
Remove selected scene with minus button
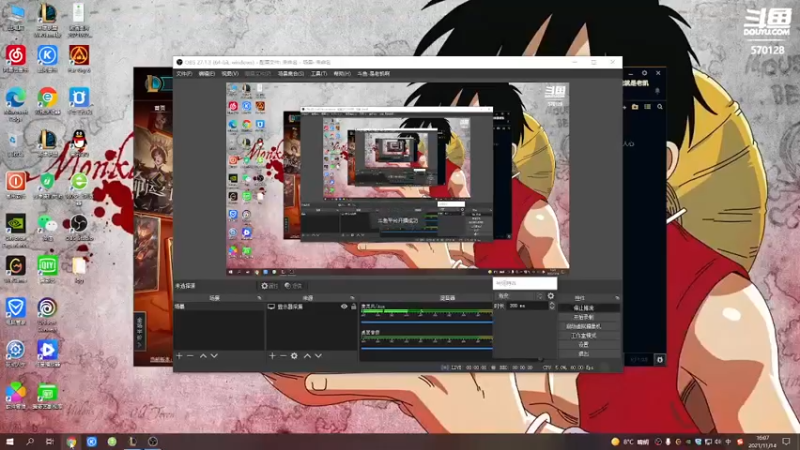click(190, 356)
